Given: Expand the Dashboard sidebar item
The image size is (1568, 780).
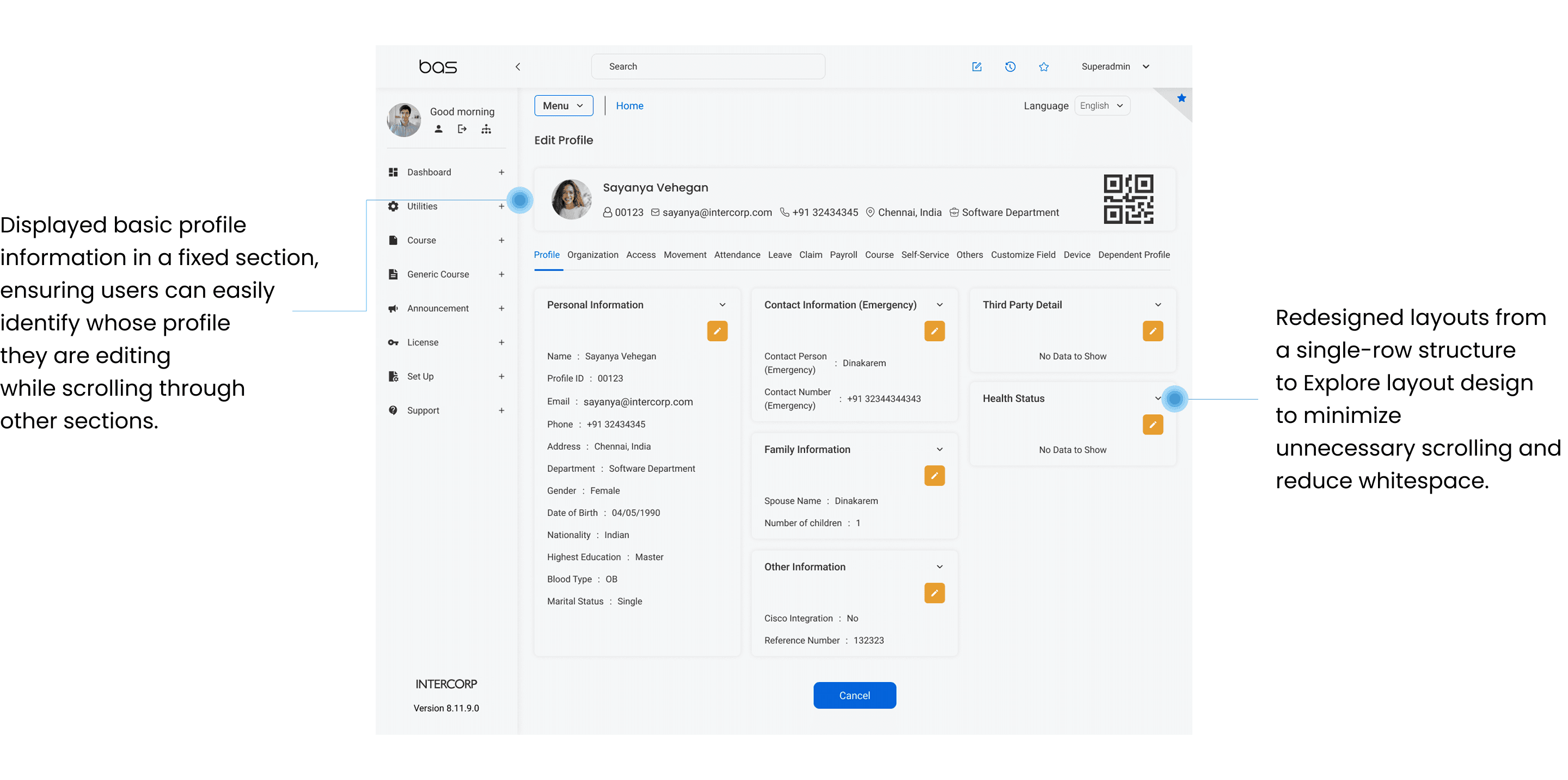Looking at the screenshot, I should click(x=501, y=172).
